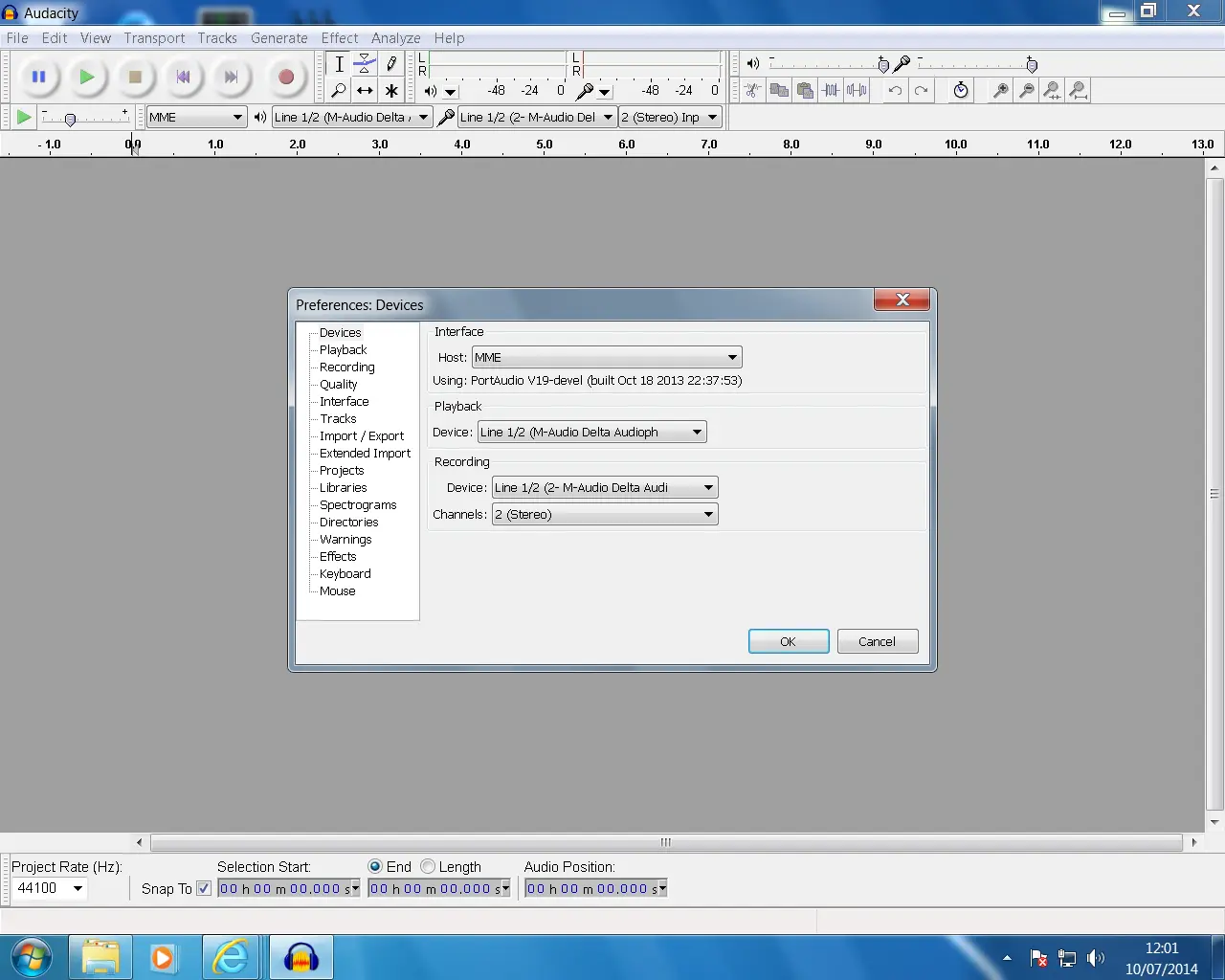Click the Zoom Out magnifier icon

coord(1026,91)
